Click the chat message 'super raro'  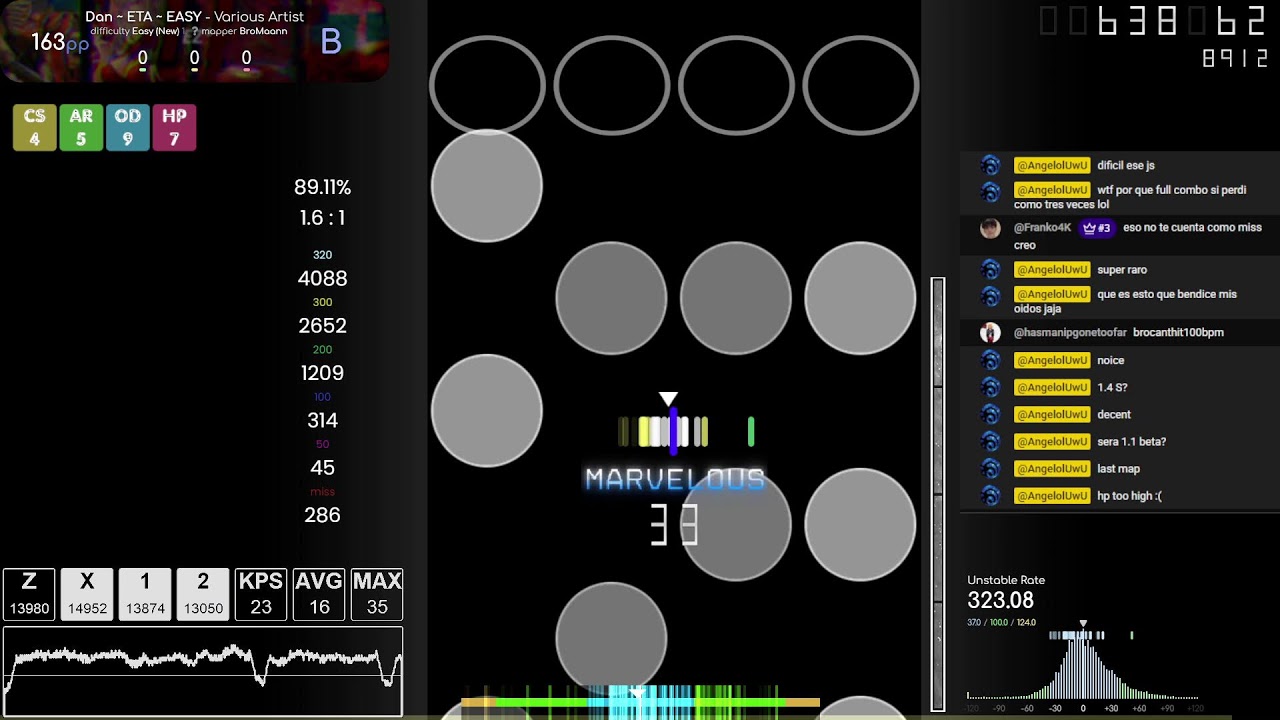point(1122,270)
